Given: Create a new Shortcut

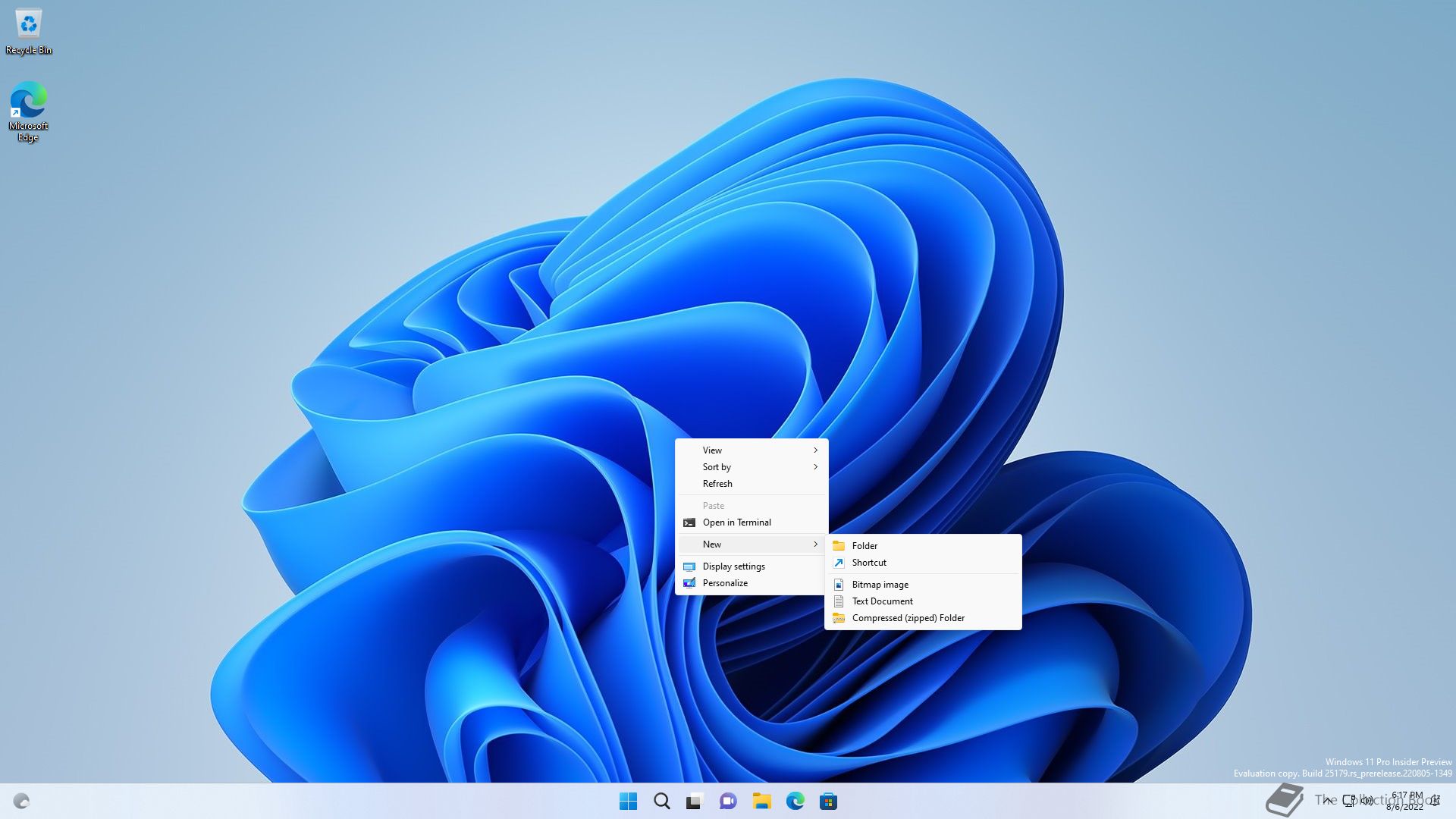Looking at the screenshot, I should point(923,562).
